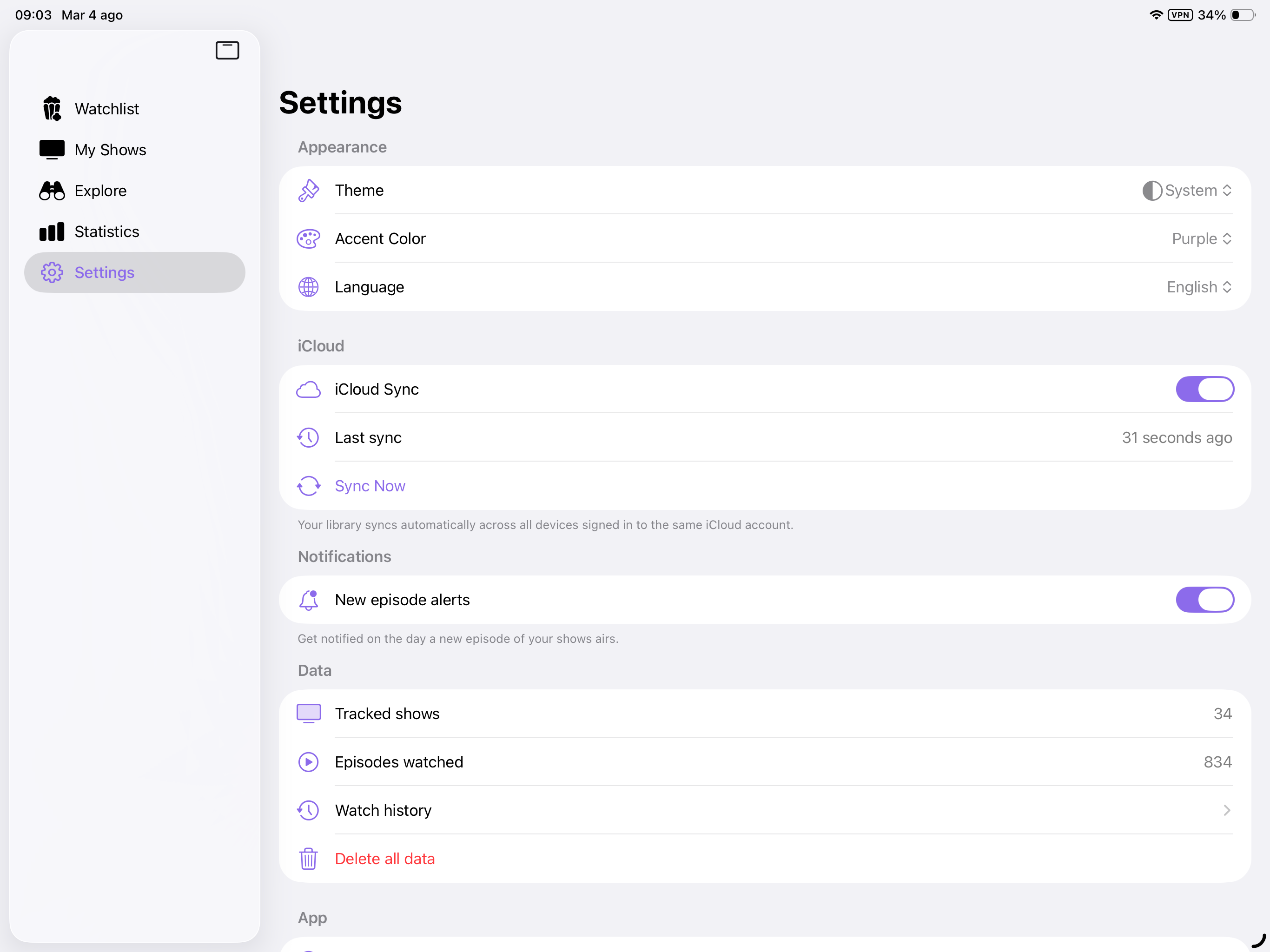Click the sidebar toggle icon
The height and width of the screenshot is (952, 1270).
point(227,51)
